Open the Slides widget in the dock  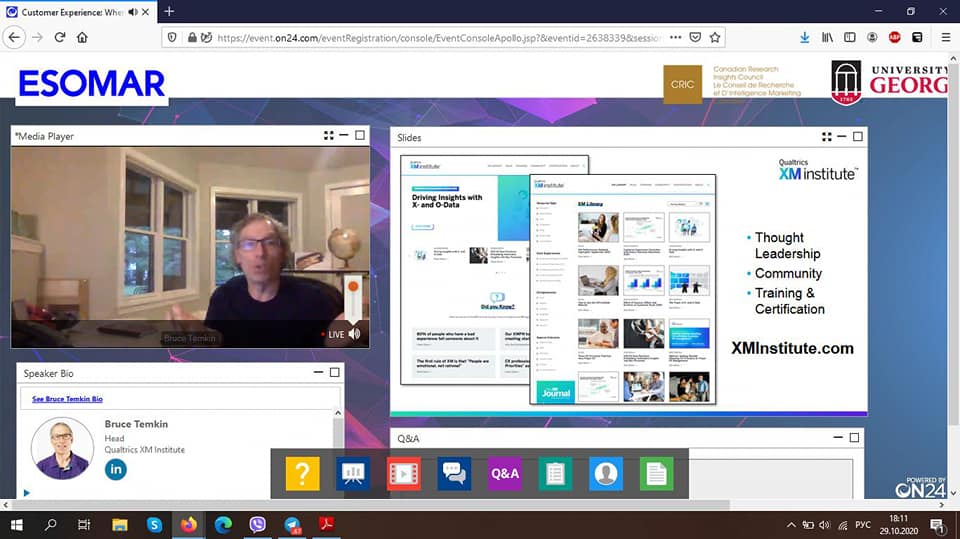352,473
